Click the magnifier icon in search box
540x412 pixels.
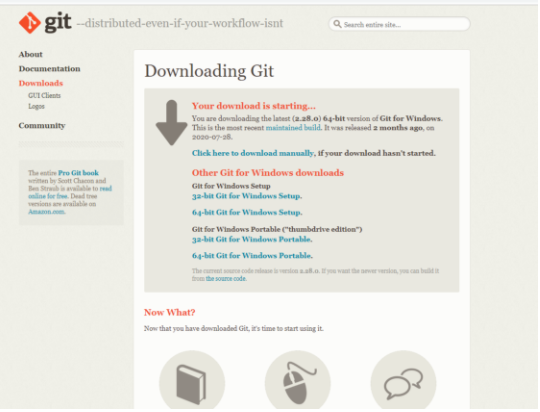[x=337, y=24]
